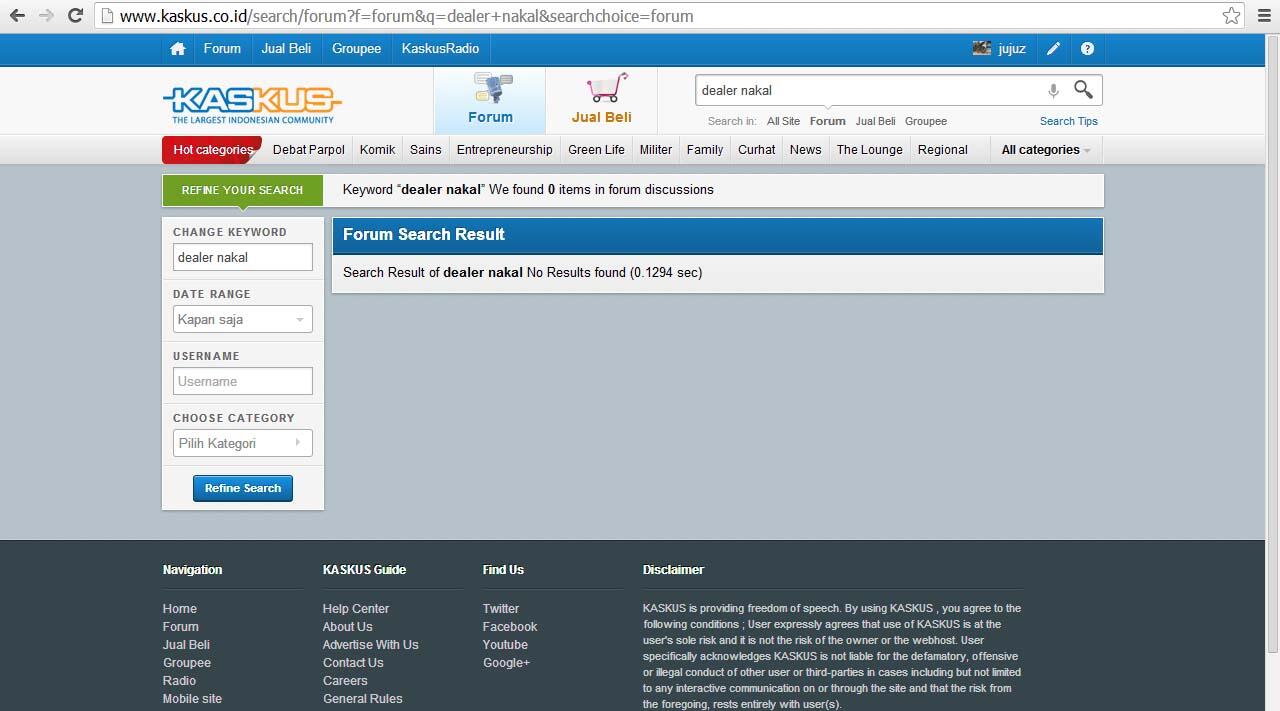Image resolution: width=1280 pixels, height=711 pixels.
Task: Open Careers link
Action: (345, 680)
